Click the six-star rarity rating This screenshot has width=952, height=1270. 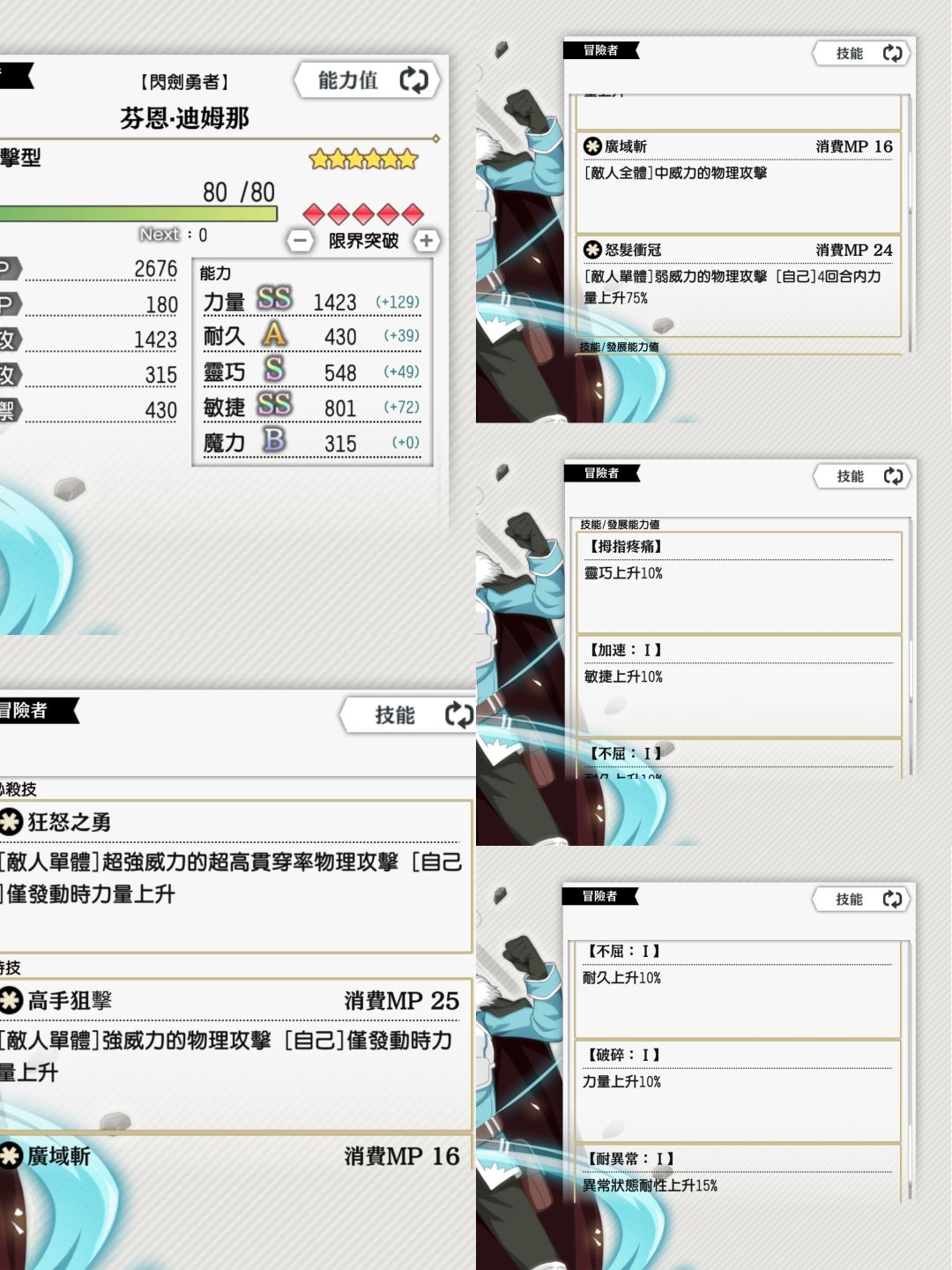pyautogui.click(x=363, y=159)
